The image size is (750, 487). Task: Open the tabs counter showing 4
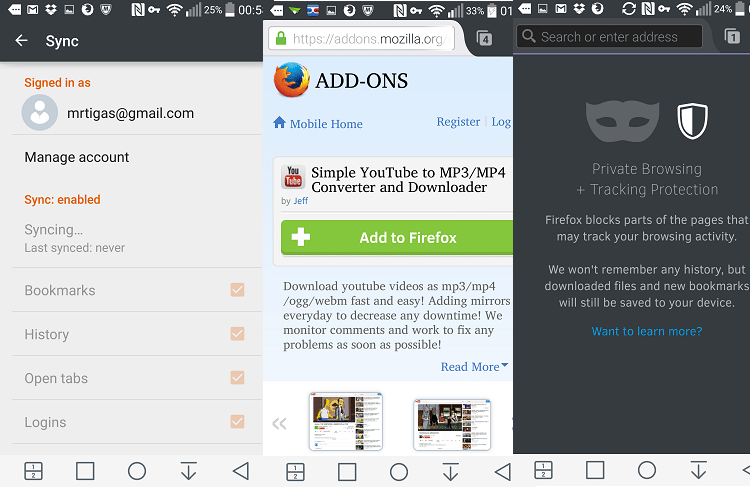(x=485, y=38)
